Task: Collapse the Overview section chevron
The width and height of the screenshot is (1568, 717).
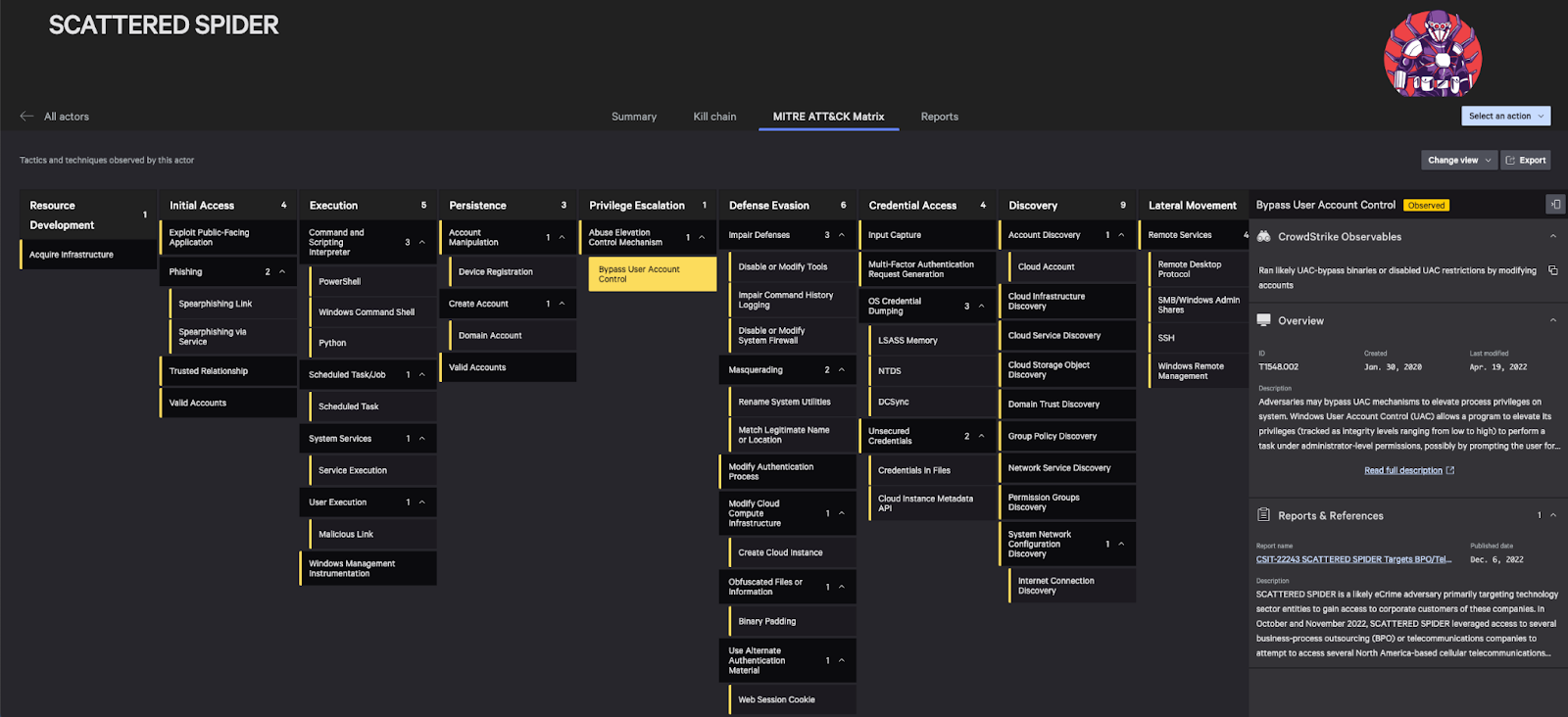Action: [x=1553, y=320]
